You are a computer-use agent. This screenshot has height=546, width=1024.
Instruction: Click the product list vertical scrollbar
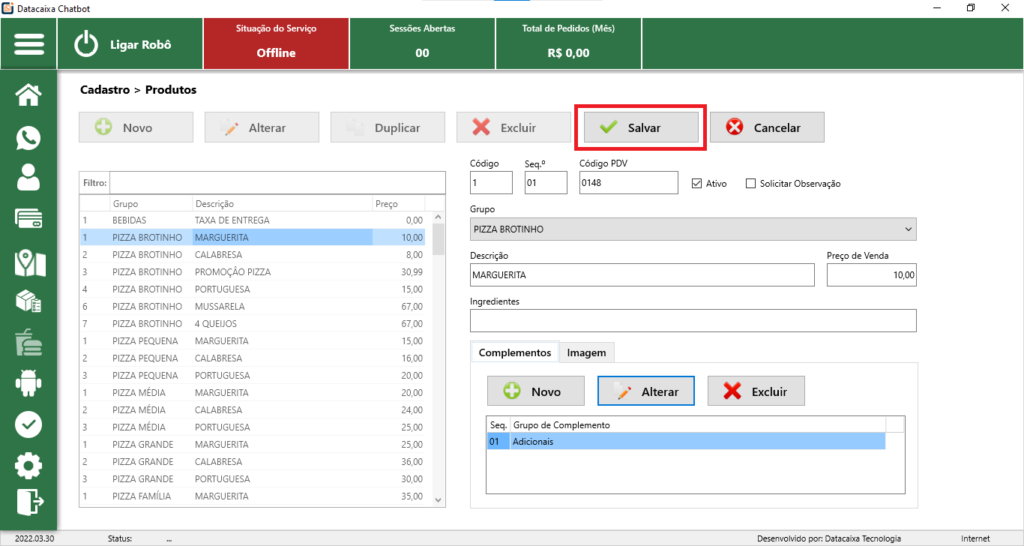(x=437, y=350)
